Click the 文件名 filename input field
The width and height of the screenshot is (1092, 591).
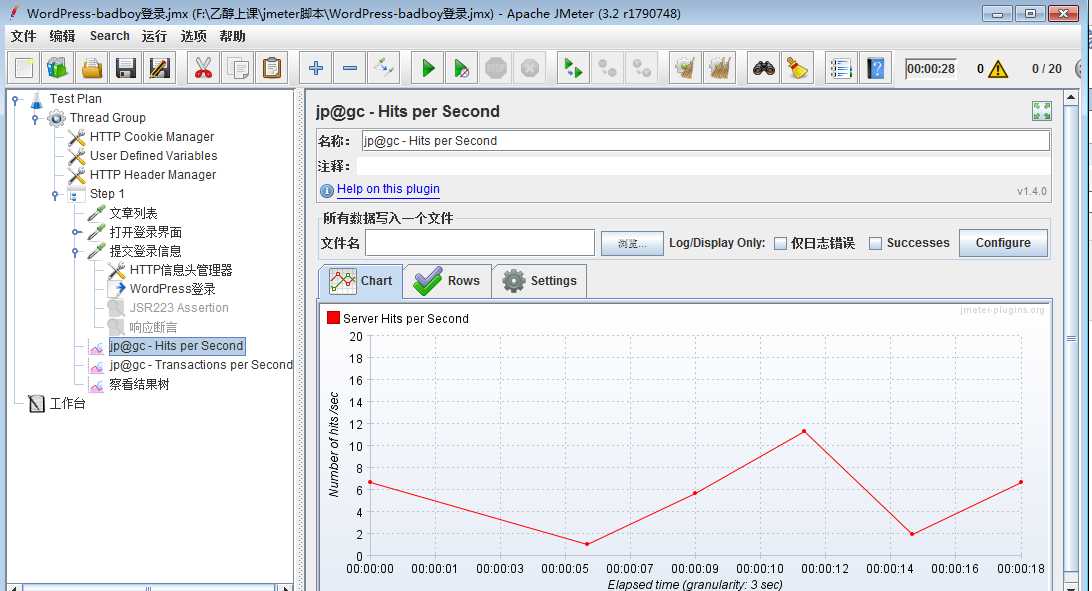coord(479,243)
